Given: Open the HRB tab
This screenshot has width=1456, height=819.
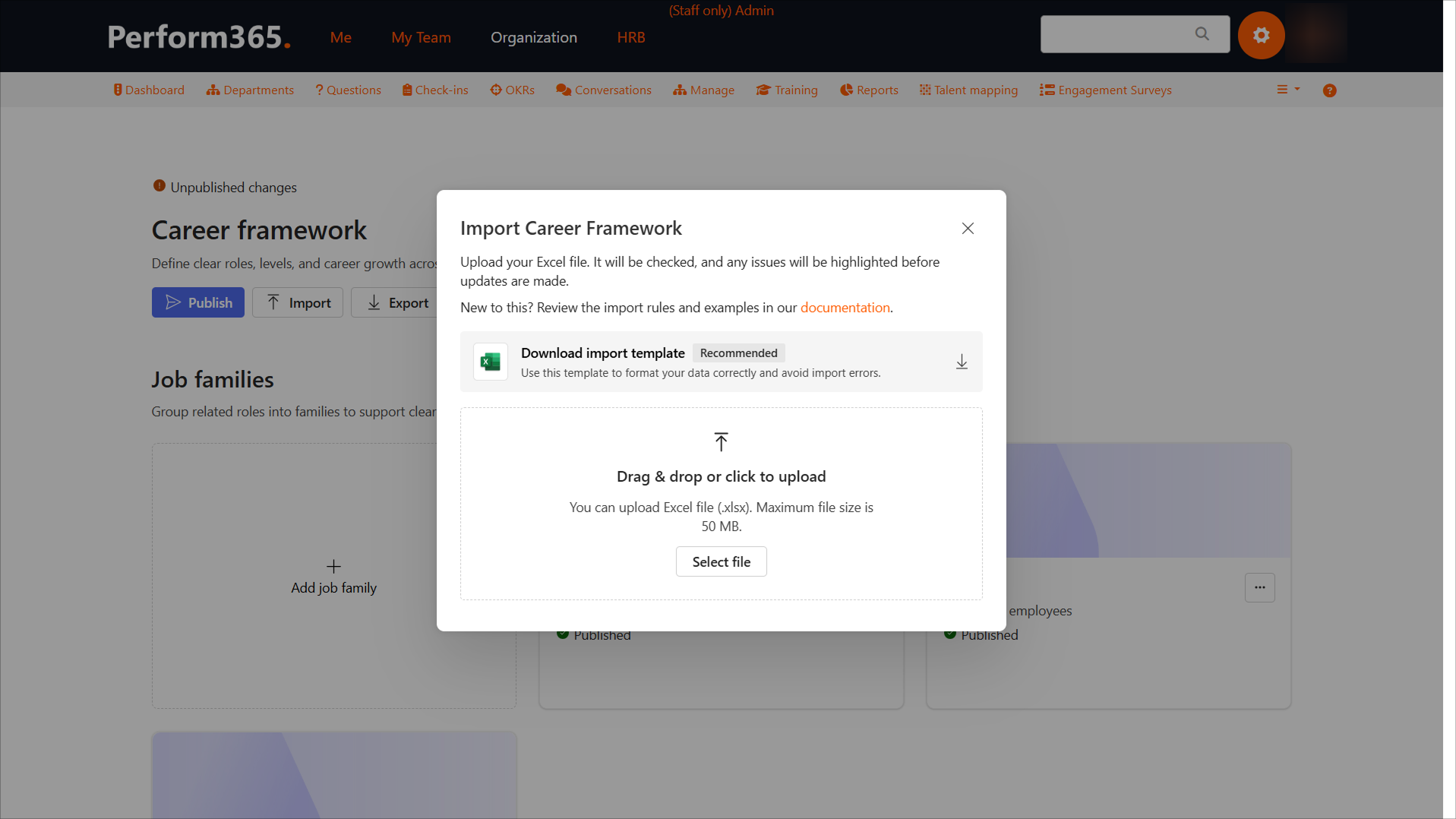Looking at the screenshot, I should 631,37.
